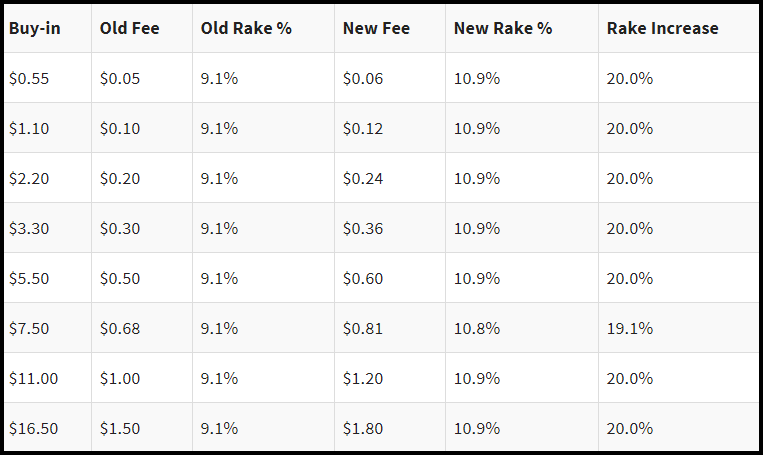Click the $2.20 buy-in cell
Image resolution: width=763 pixels, height=455 pixels.
(48, 178)
